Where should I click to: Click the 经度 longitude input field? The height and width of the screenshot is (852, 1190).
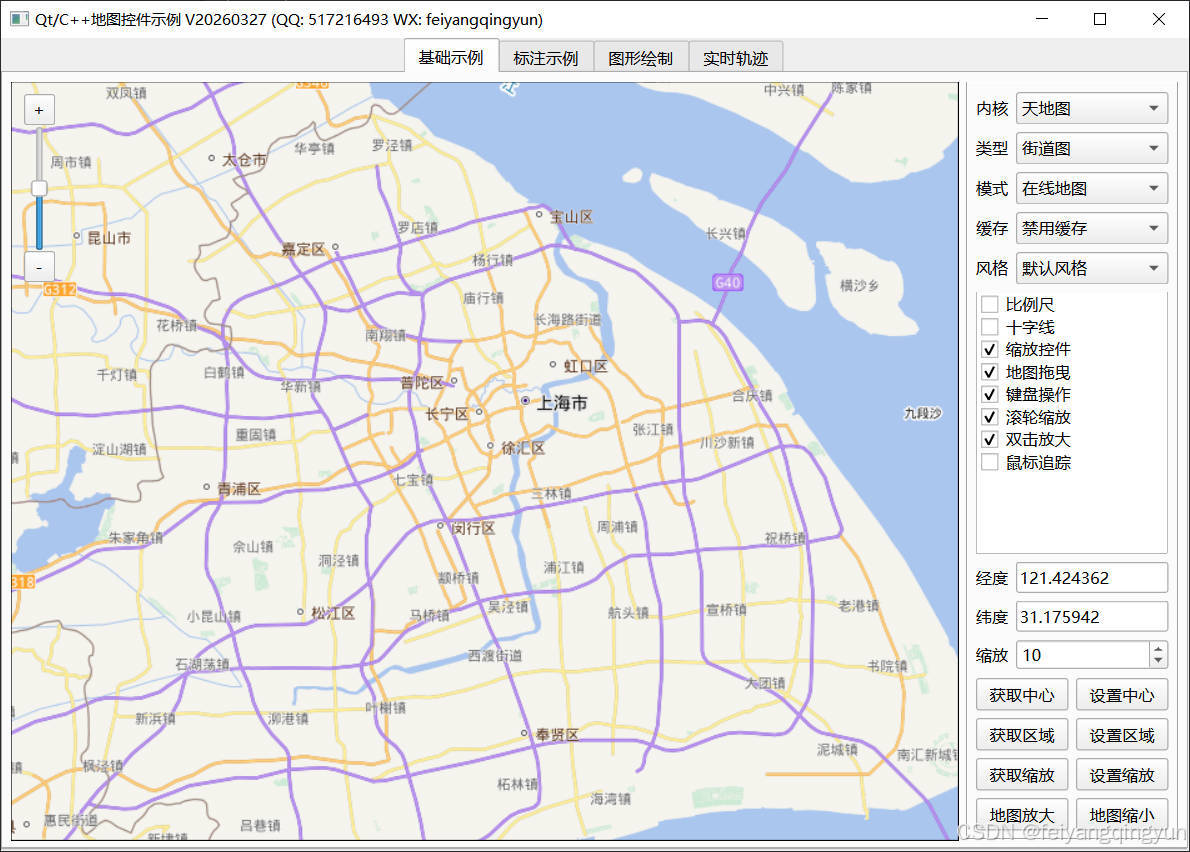[1091, 578]
